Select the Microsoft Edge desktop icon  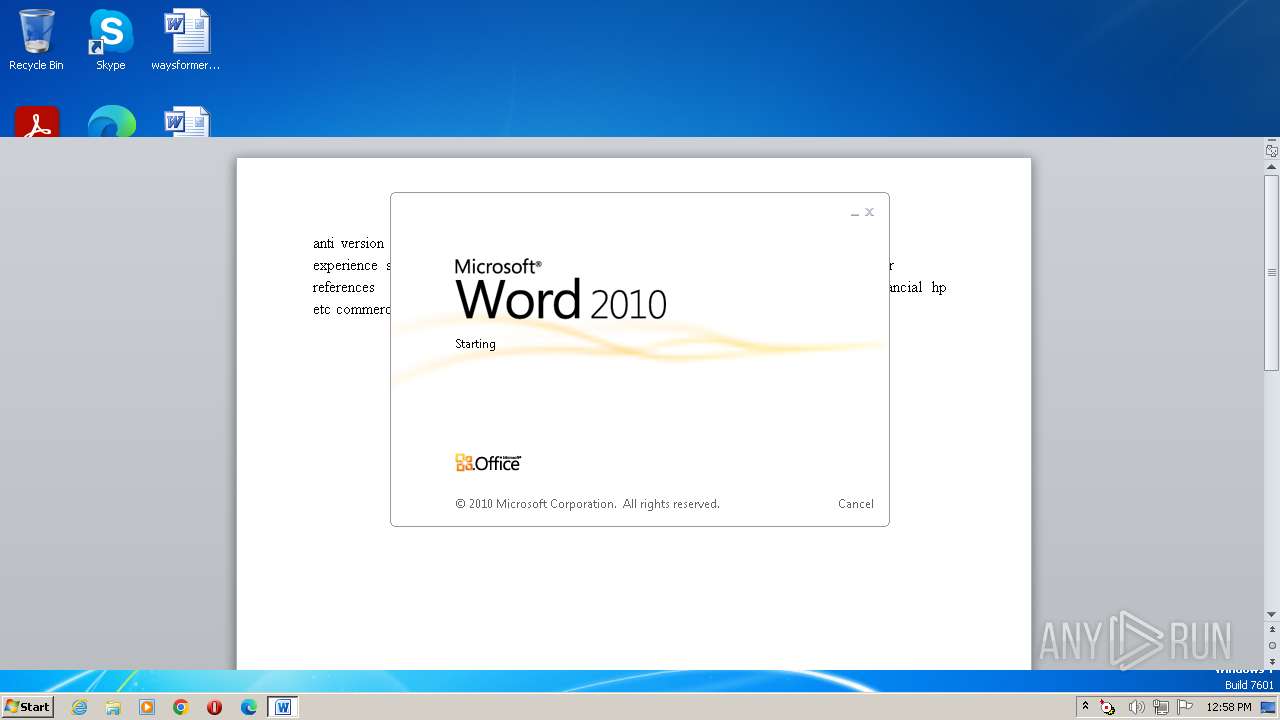coord(111,121)
